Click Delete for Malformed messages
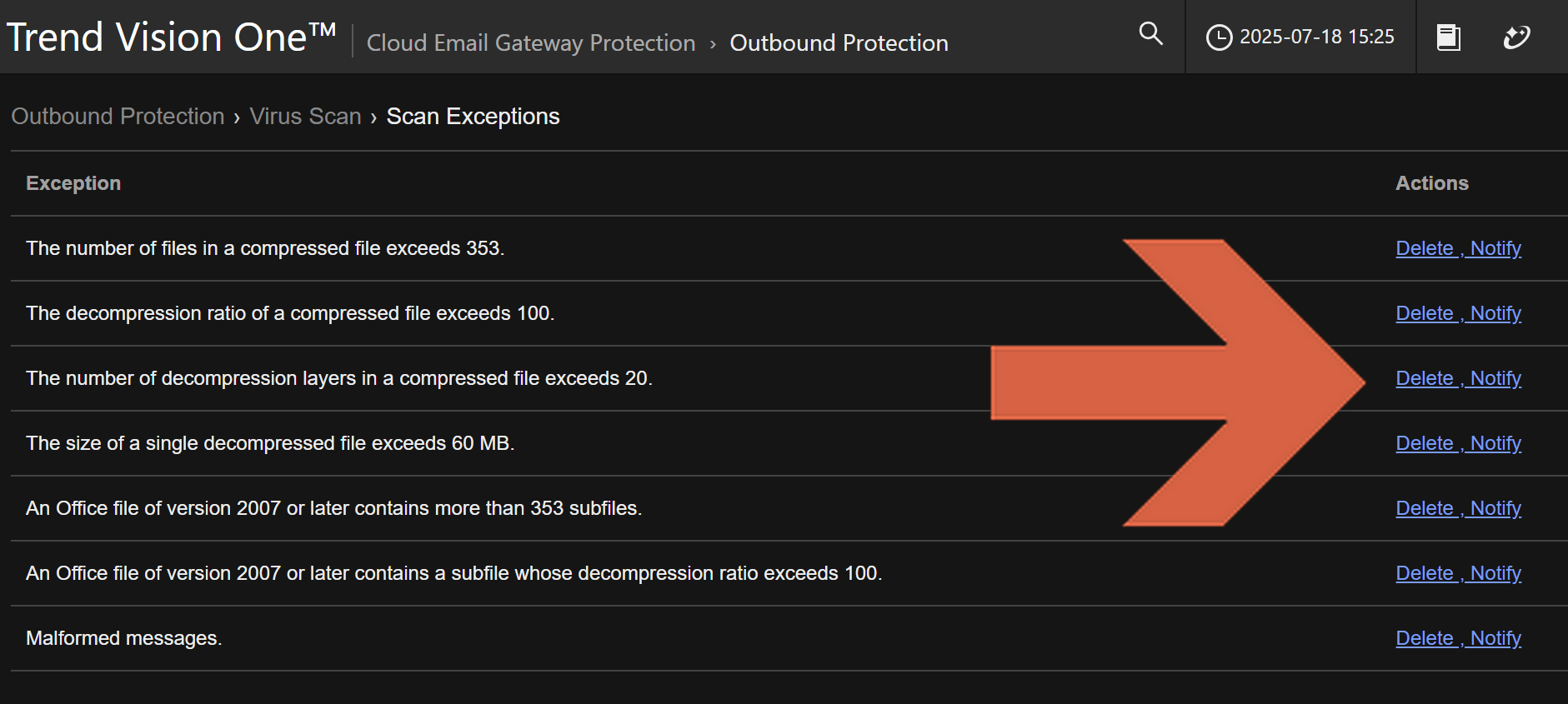The width and height of the screenshot is (1568, 704). (x=1425, y=638)
